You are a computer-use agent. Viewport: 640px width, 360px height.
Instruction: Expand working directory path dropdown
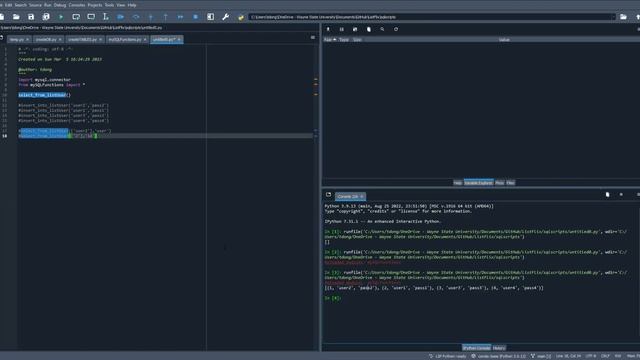point(613,17)
